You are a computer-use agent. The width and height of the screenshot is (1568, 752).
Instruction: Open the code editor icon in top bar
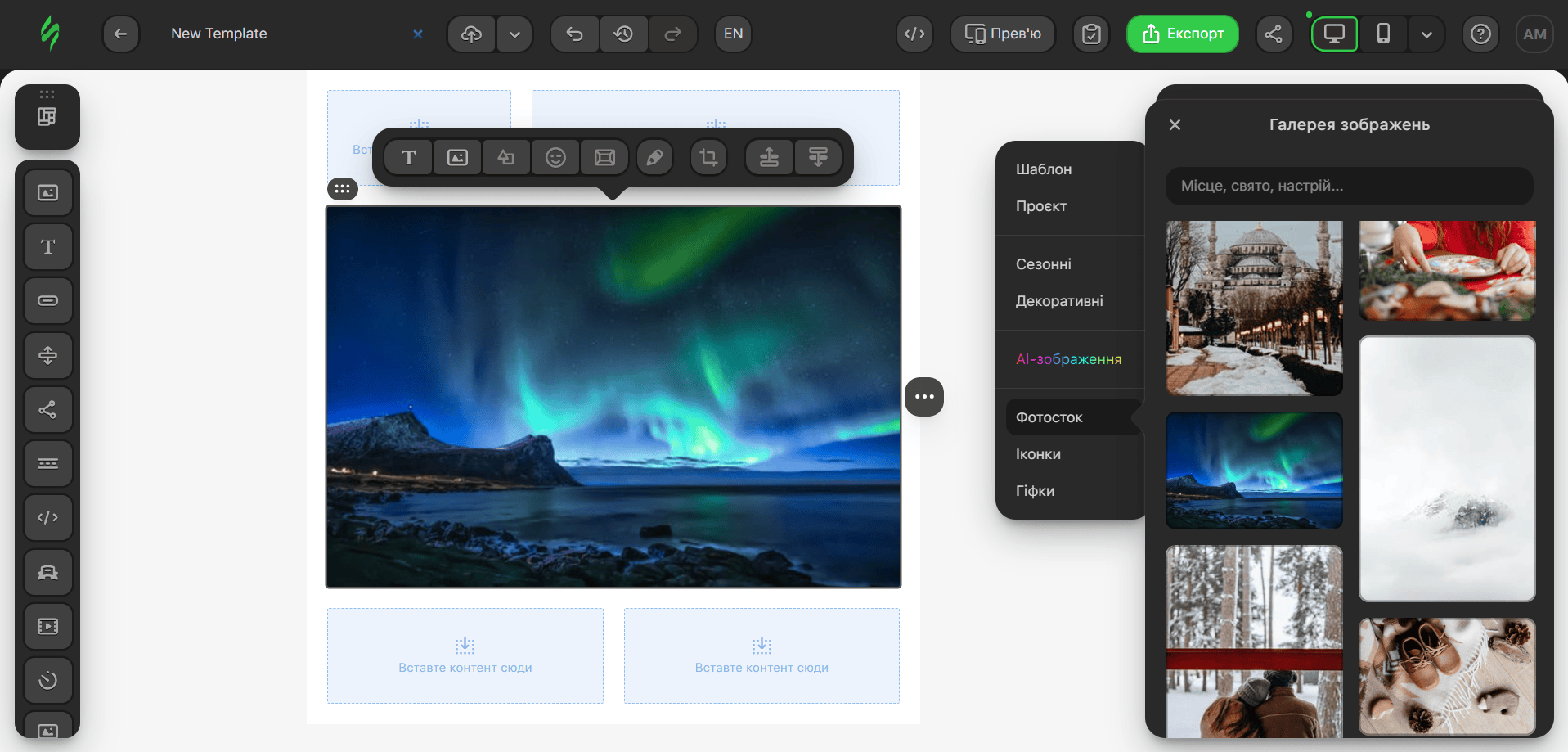(x=914, y=34)
